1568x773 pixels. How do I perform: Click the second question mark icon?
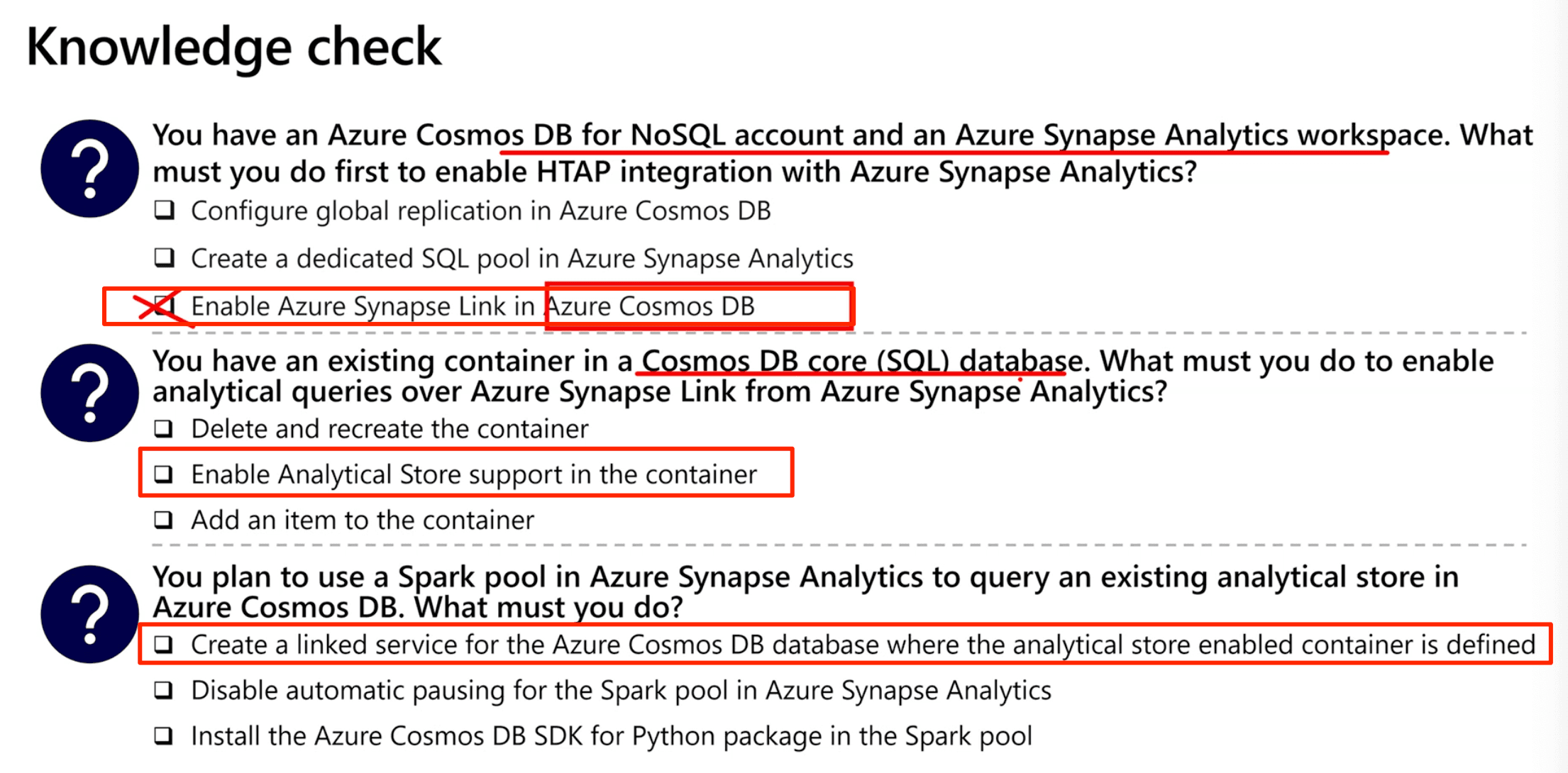[x=89, y=393]
